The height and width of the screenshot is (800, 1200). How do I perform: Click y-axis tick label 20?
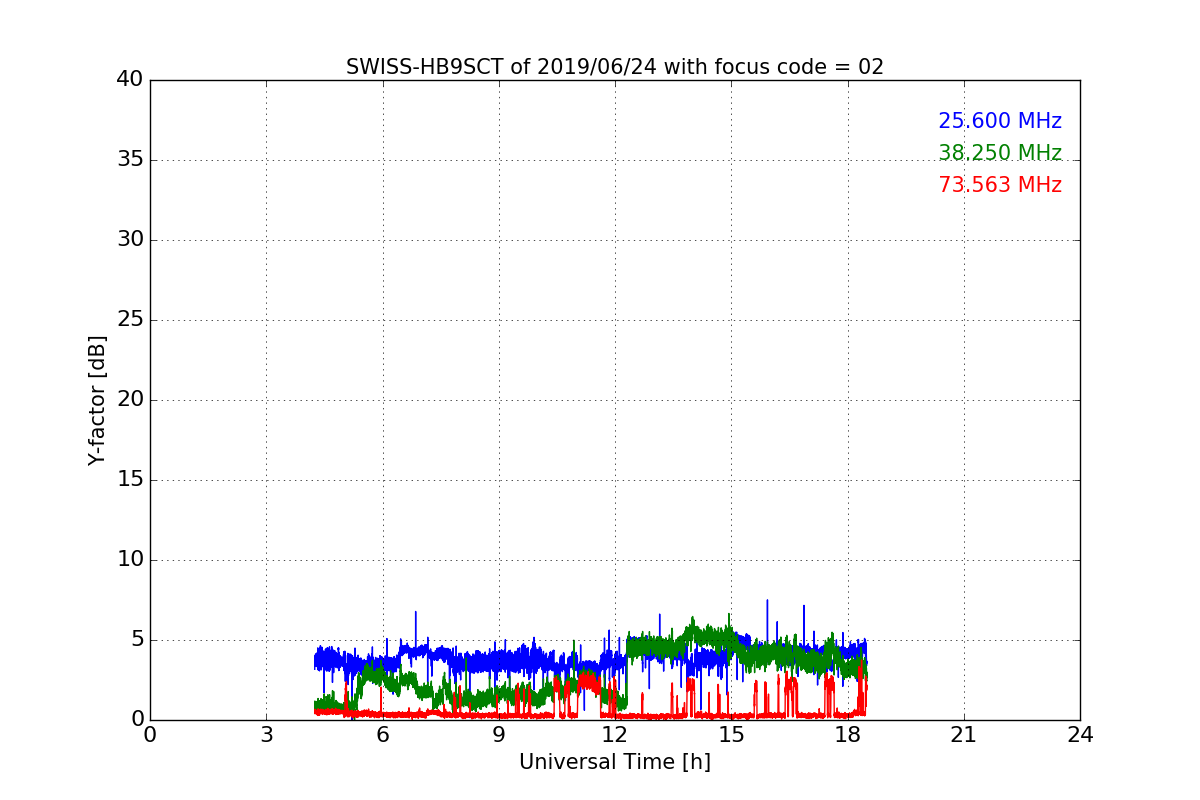coord(130,400)
